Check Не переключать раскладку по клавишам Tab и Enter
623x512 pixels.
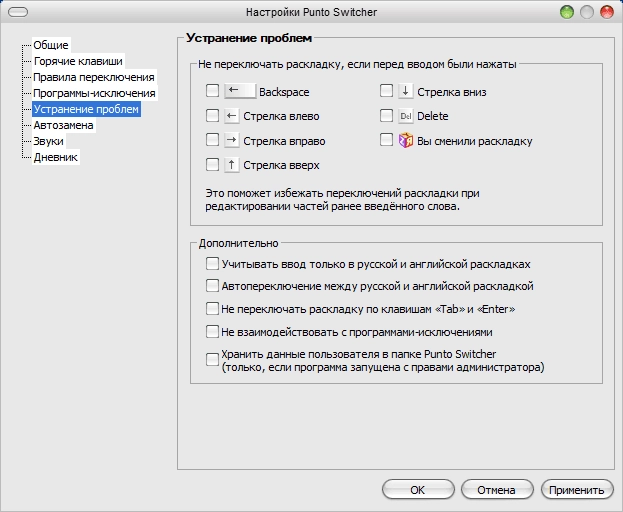[213, 309]
